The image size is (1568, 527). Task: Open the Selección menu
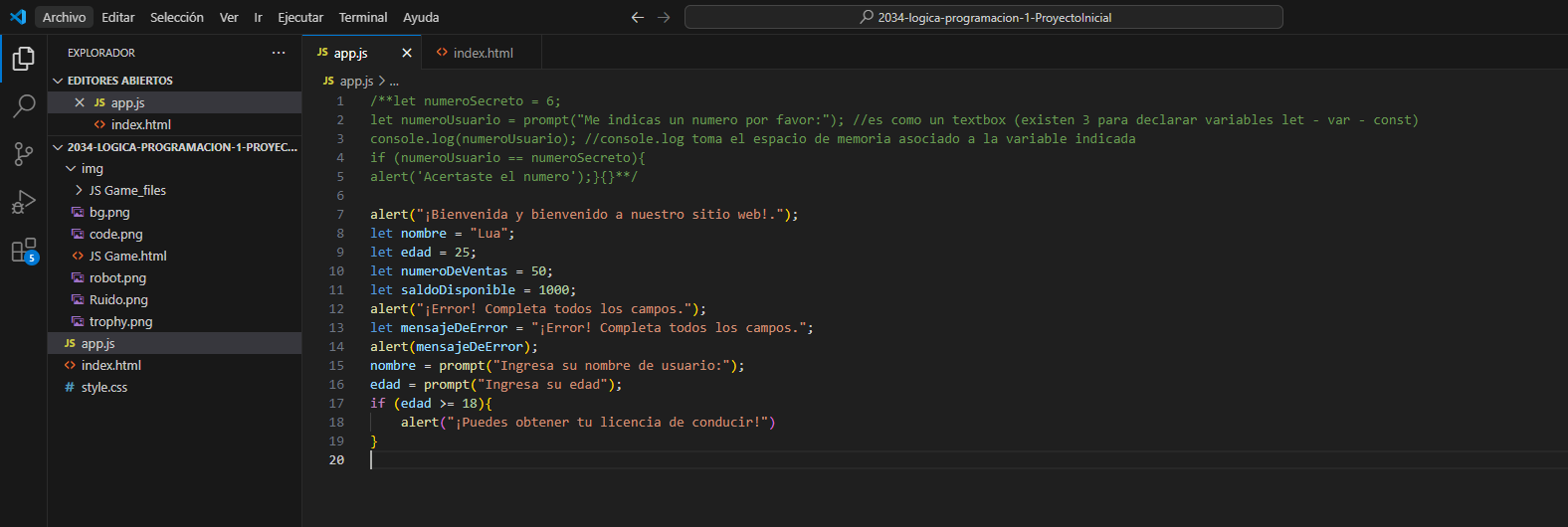pyautogui.click(x=177, y=17)
